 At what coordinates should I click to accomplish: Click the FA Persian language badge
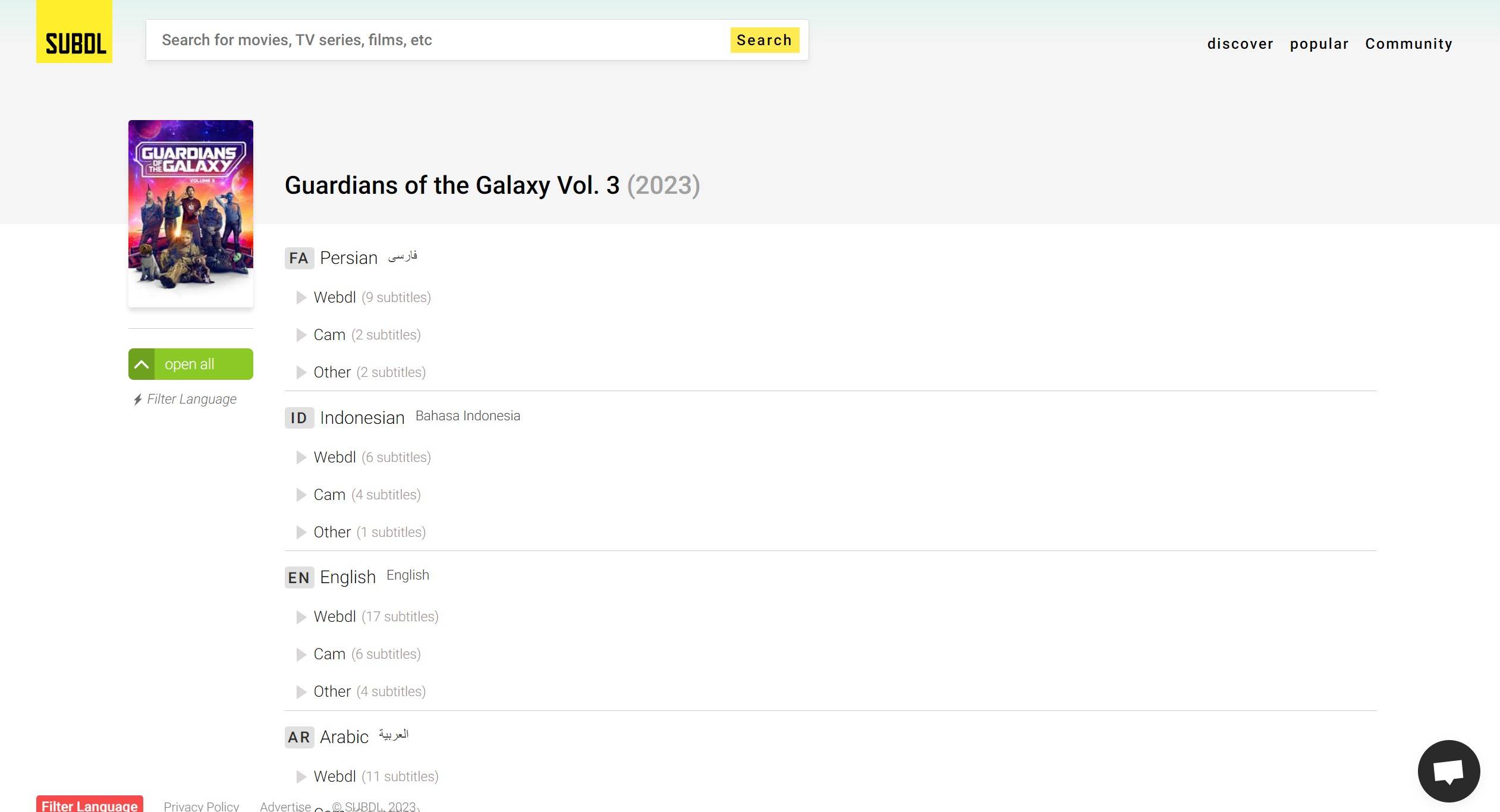[299, 258]
